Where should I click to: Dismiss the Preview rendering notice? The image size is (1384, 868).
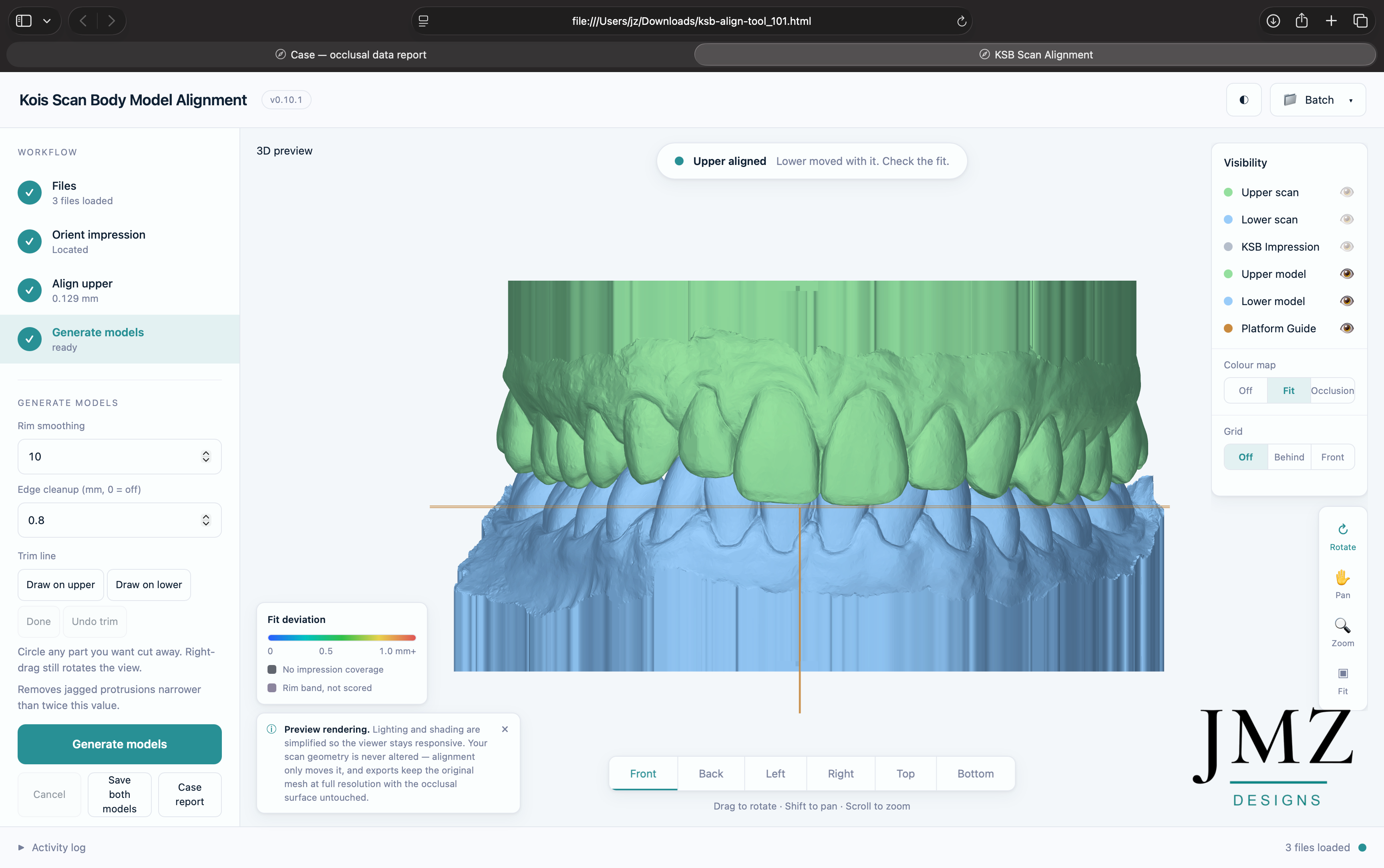pos(505,729)
